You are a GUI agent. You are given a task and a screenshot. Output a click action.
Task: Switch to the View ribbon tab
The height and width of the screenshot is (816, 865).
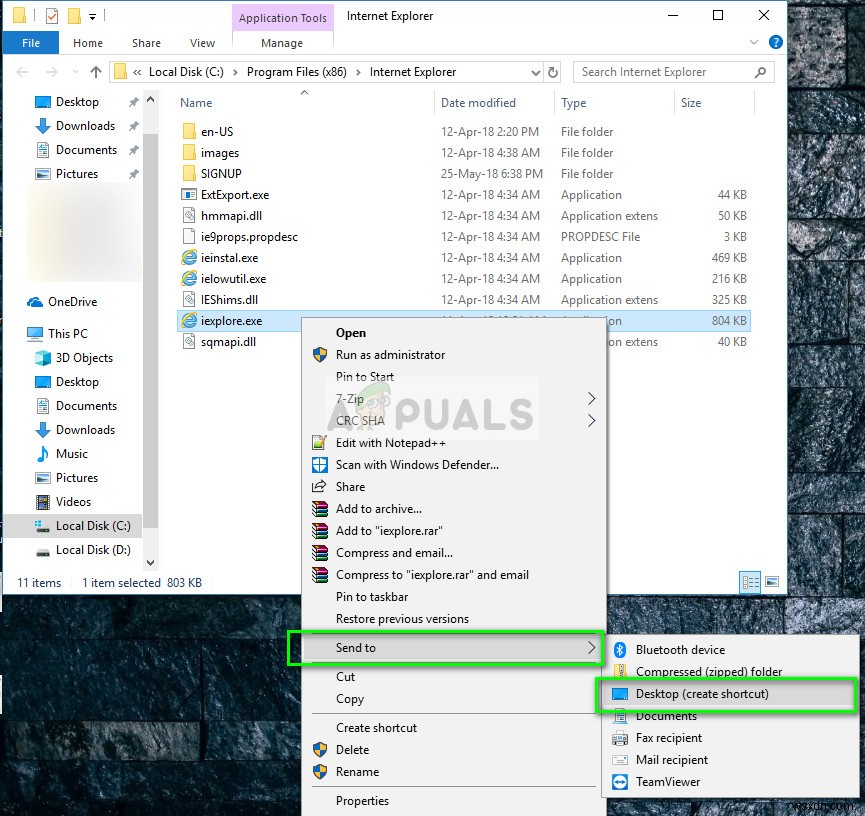click(x=202, y=43)
